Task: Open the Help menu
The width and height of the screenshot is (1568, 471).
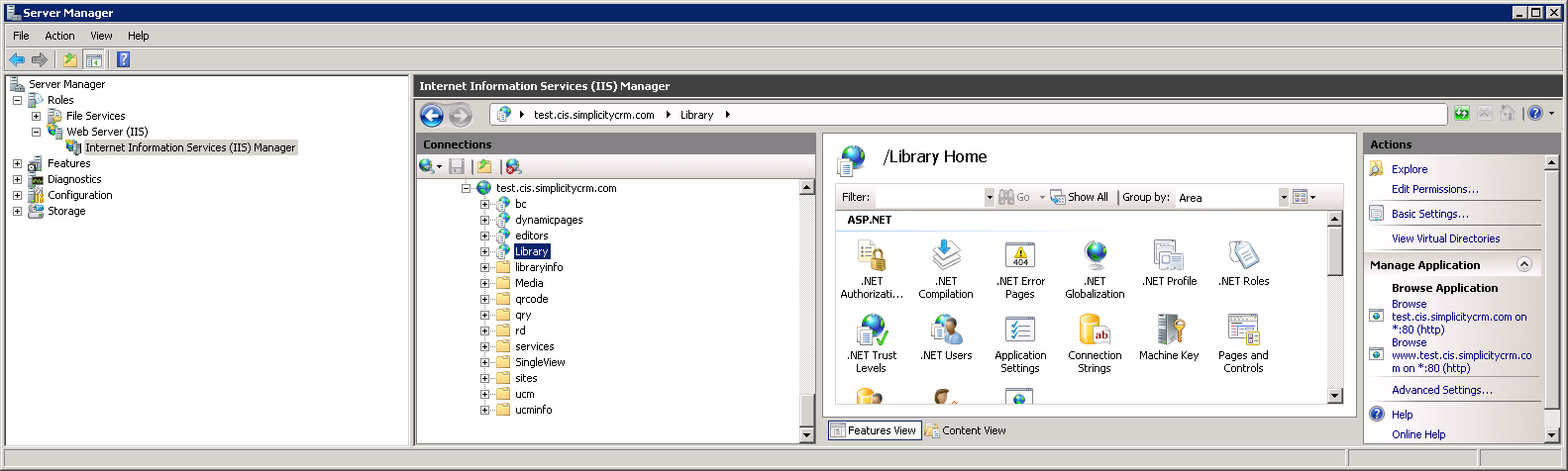Action: point(138,36)
